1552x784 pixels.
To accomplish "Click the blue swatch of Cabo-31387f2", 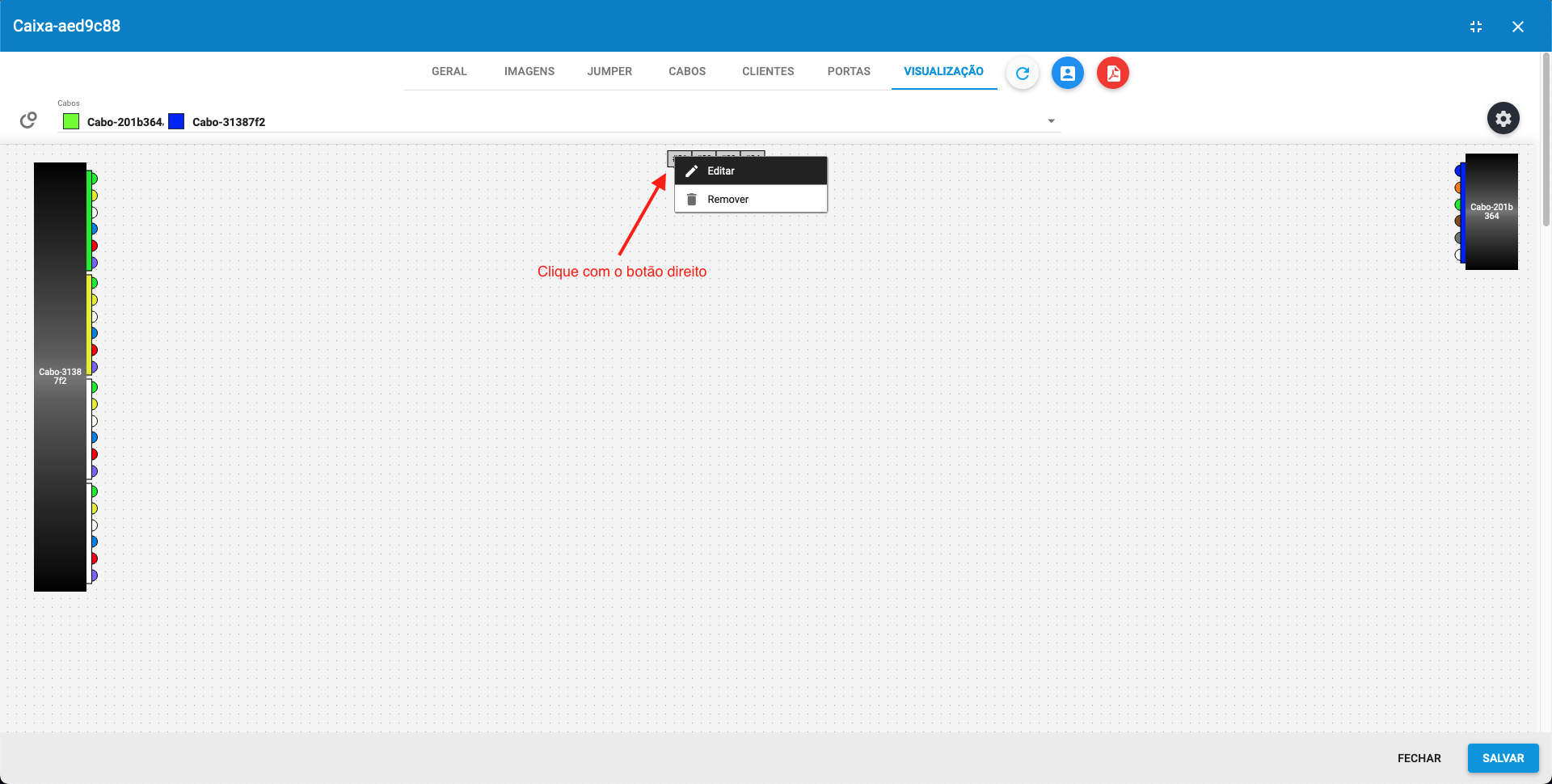I will tap(176, 121).
